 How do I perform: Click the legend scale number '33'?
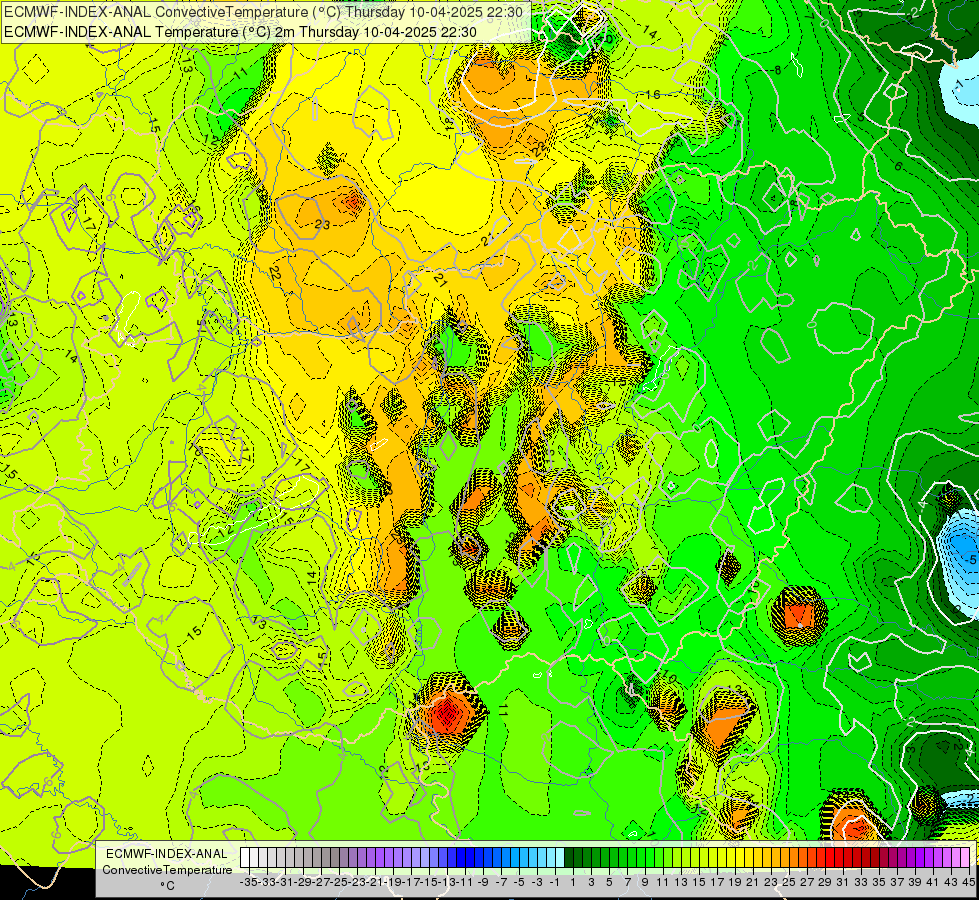point(861,882)
